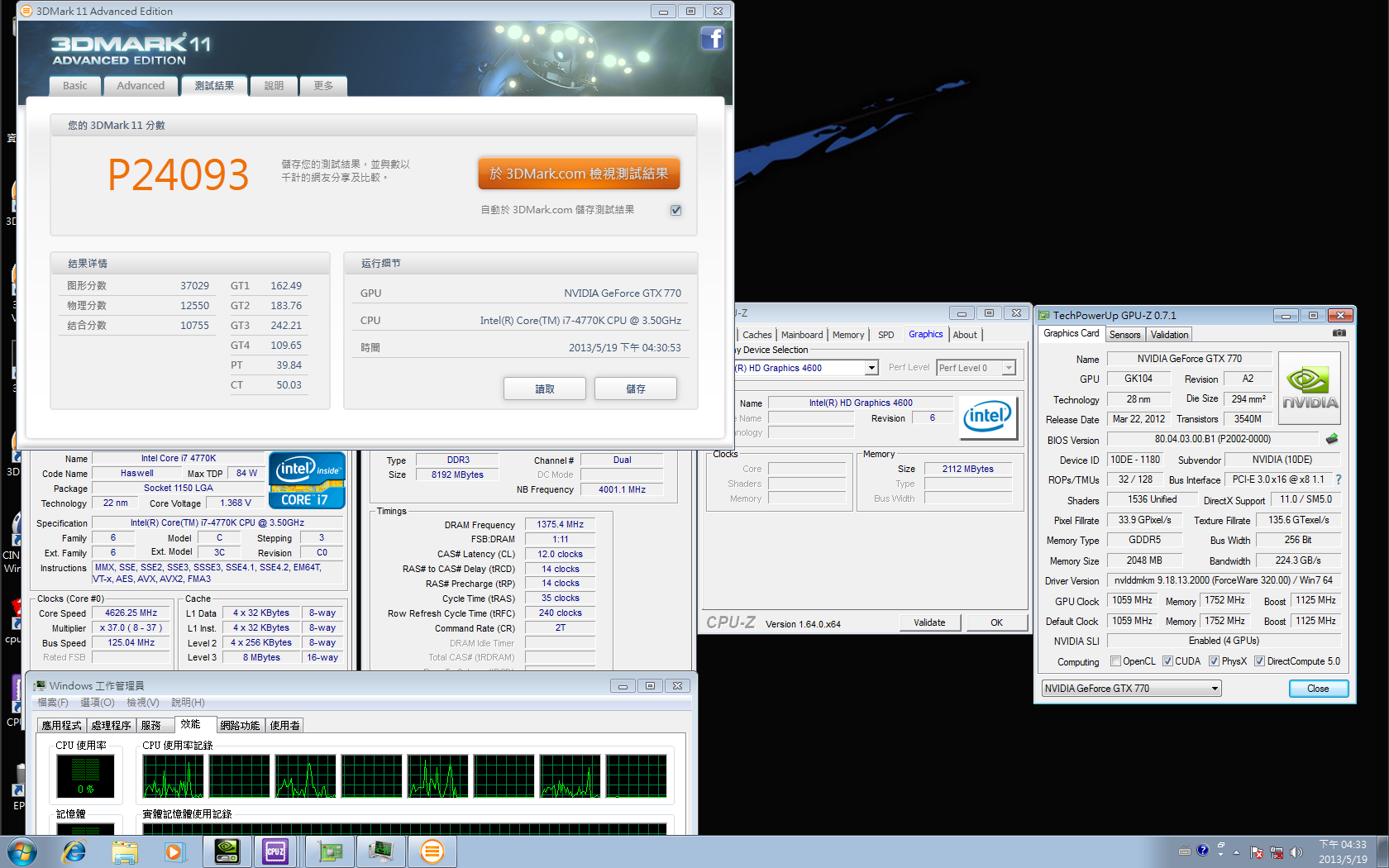The image size is (1389, 868).
Task: Show hidden tray icons arrow
Action: [1237, 851]
